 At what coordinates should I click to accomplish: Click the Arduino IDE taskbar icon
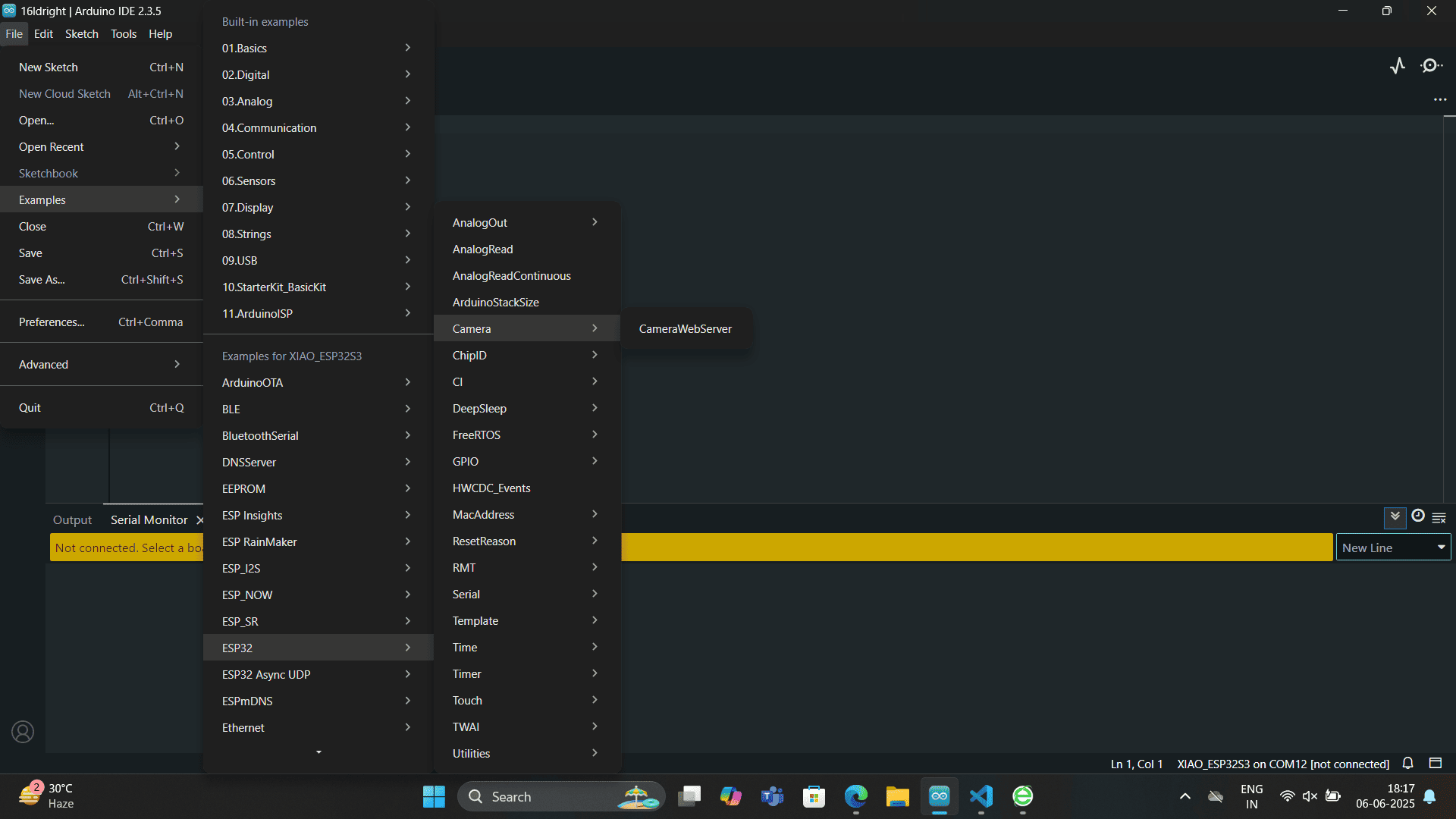click(x=939, y=796)
